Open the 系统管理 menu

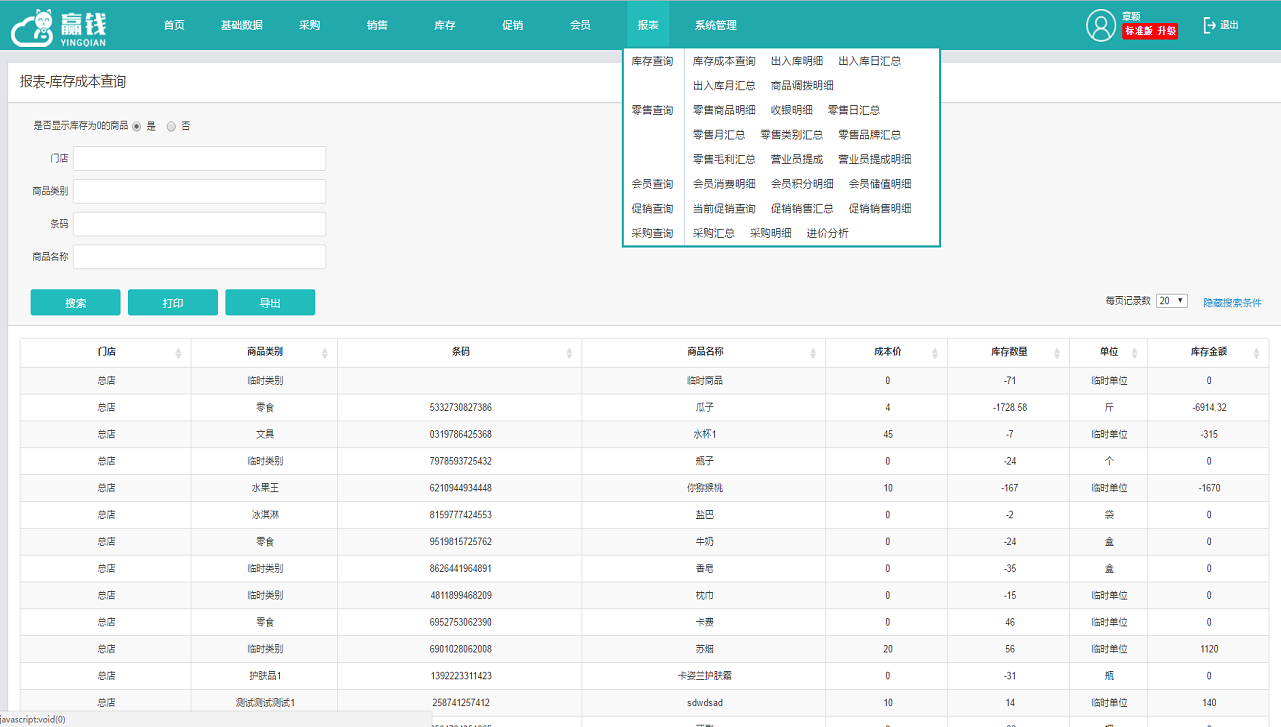(716, 25)
